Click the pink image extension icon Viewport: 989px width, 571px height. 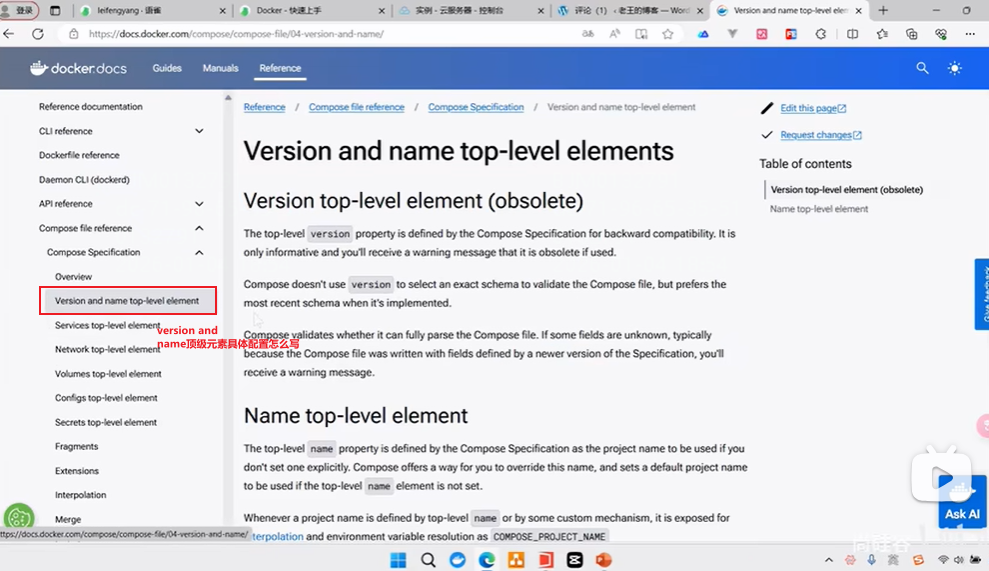[762, 34]
